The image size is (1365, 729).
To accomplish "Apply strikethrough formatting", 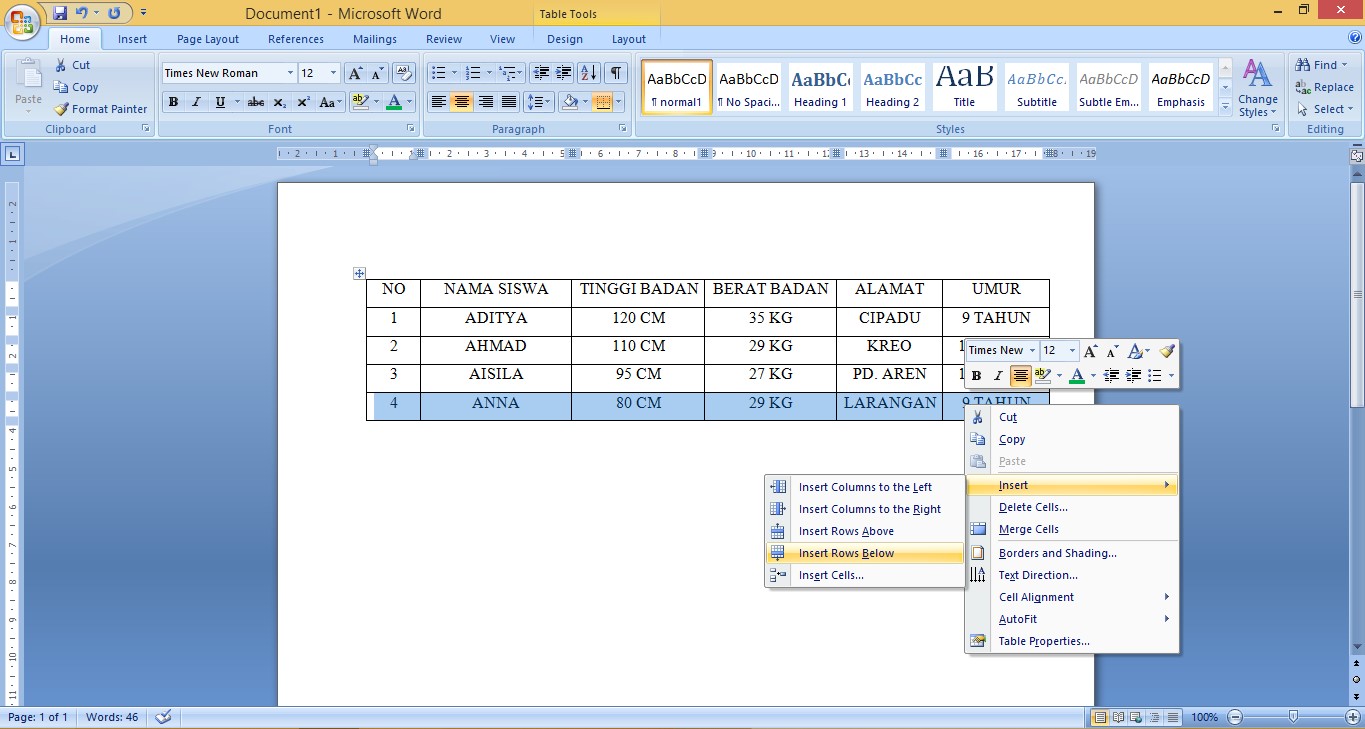I will click(x=255, y=102).
